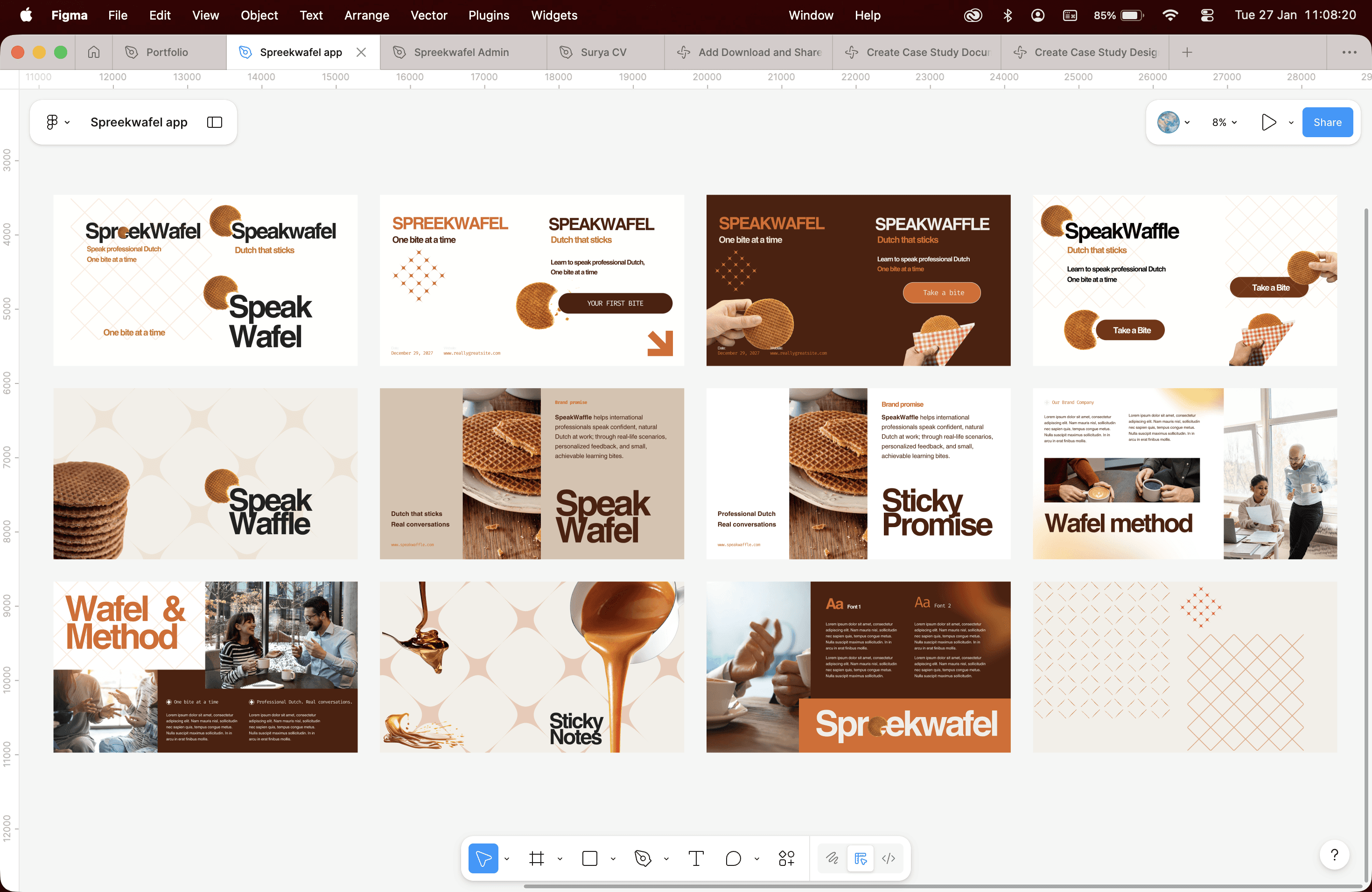Select the Text tool
This screenshot has height=892, width=1372.
pos(696,858)
